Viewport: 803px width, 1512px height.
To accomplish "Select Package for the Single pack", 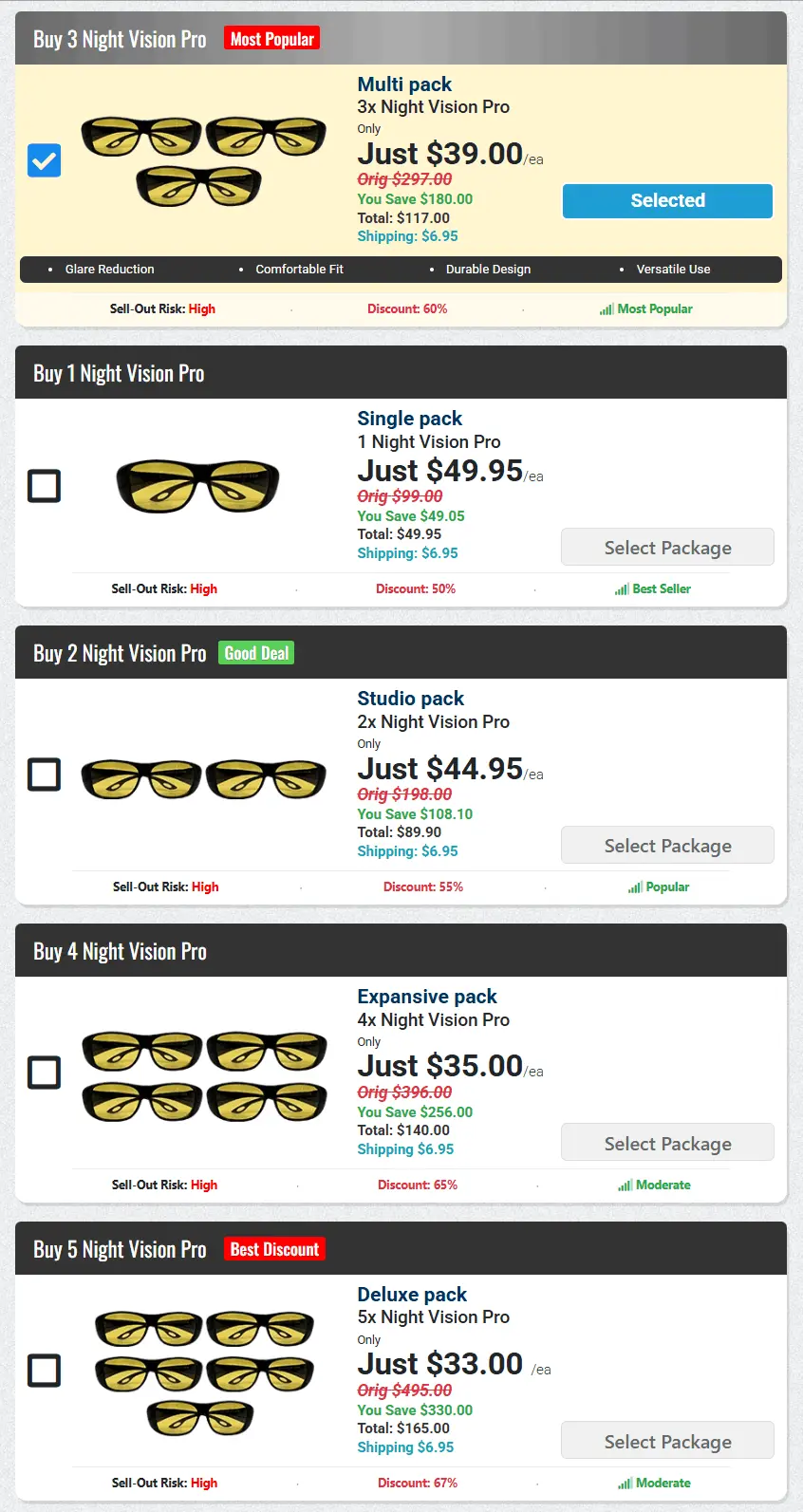I will coord(667,547).
